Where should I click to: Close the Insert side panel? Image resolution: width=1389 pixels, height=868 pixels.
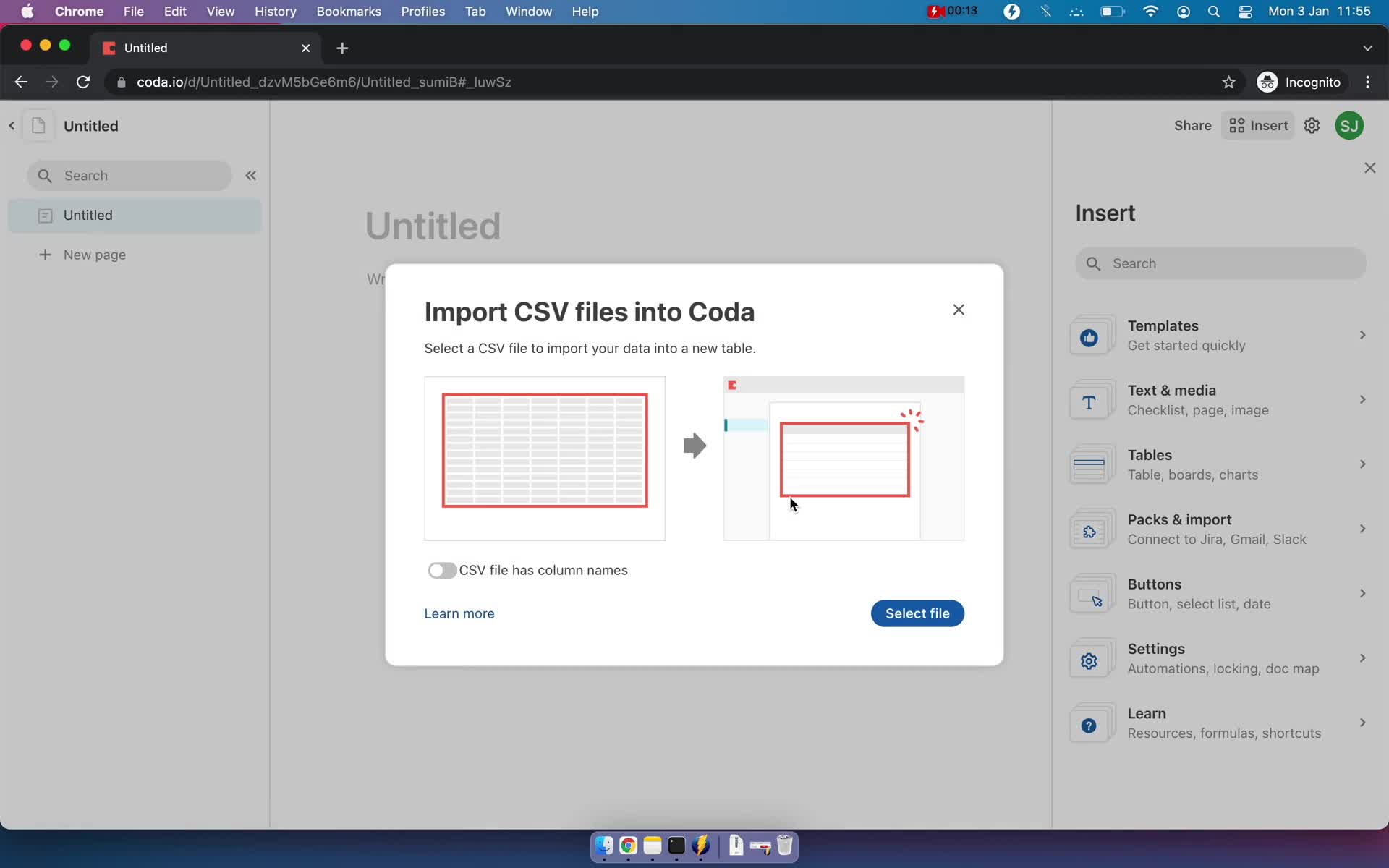[x=1369, y=168]
